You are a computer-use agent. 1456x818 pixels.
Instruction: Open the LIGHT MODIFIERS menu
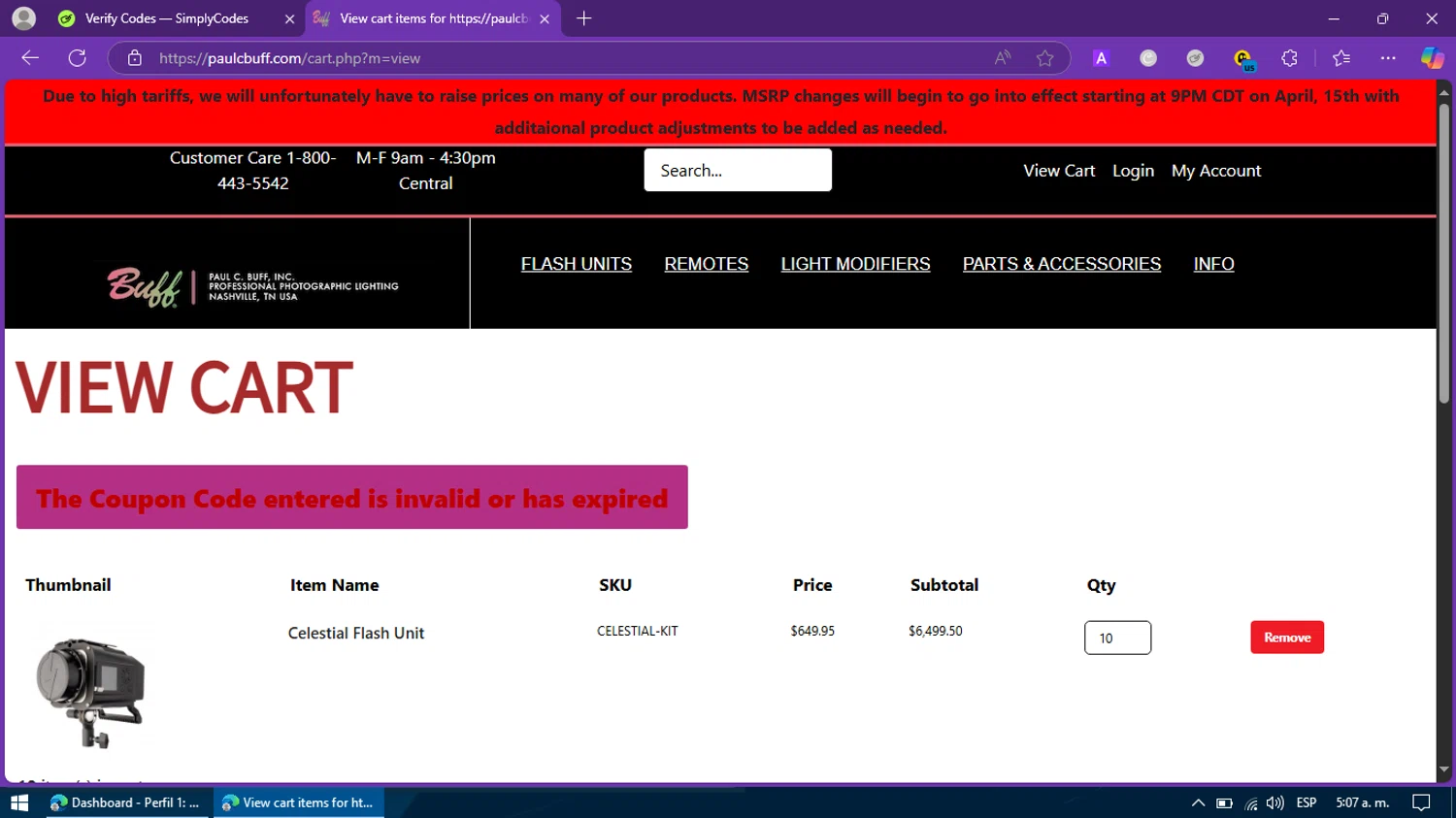[855, 264]
